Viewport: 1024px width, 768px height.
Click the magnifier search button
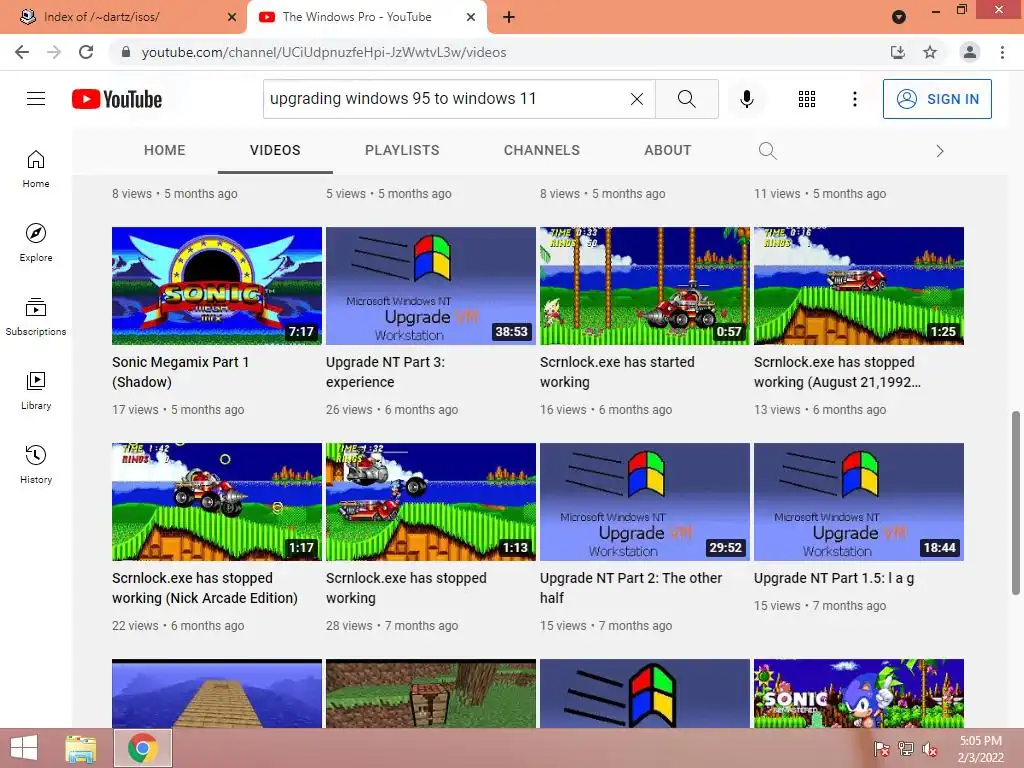click(x=686, y=99)
